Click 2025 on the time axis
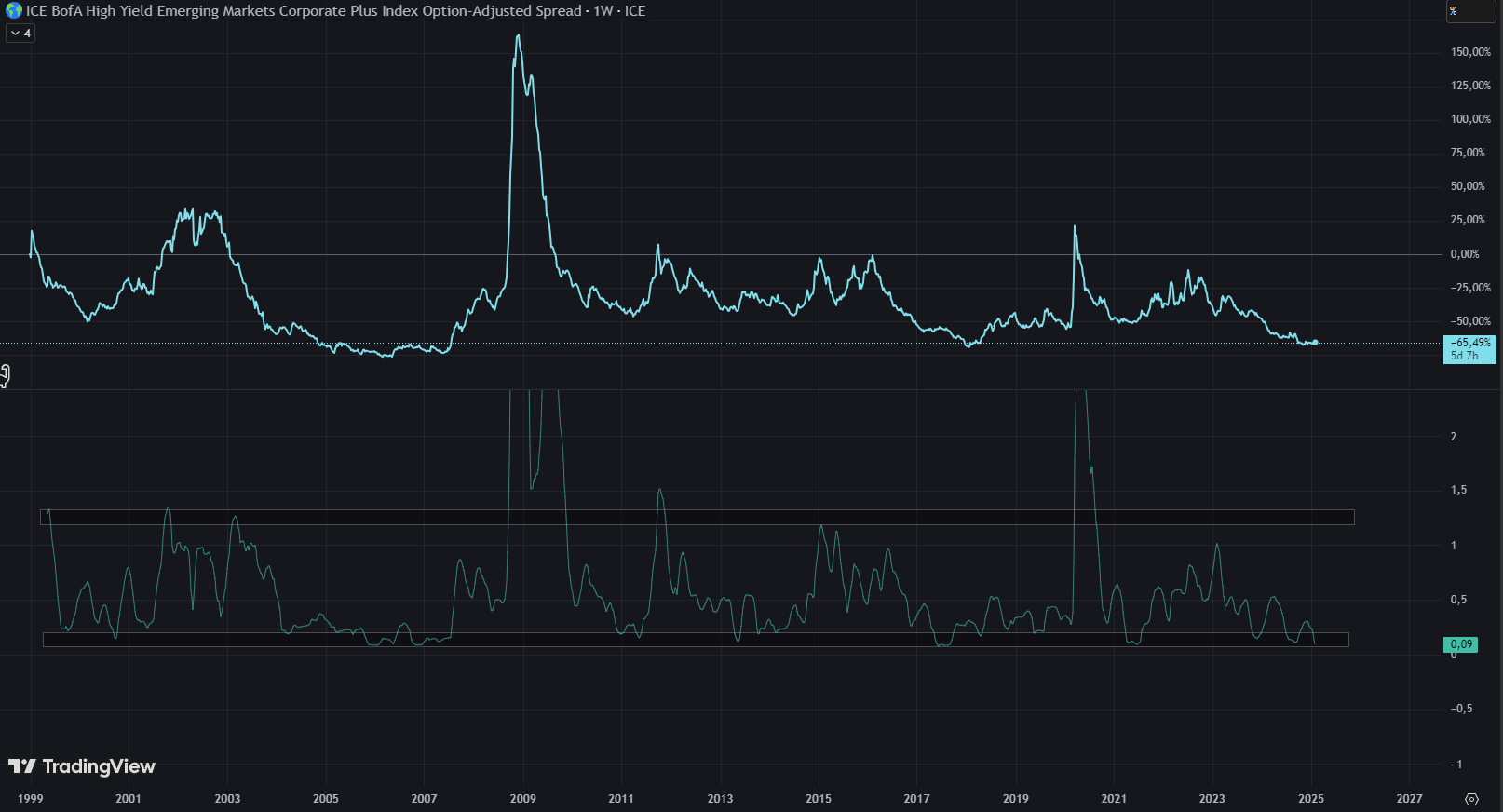The image size is (1503, 812). pyautogui.click(x=1311, y=799)
